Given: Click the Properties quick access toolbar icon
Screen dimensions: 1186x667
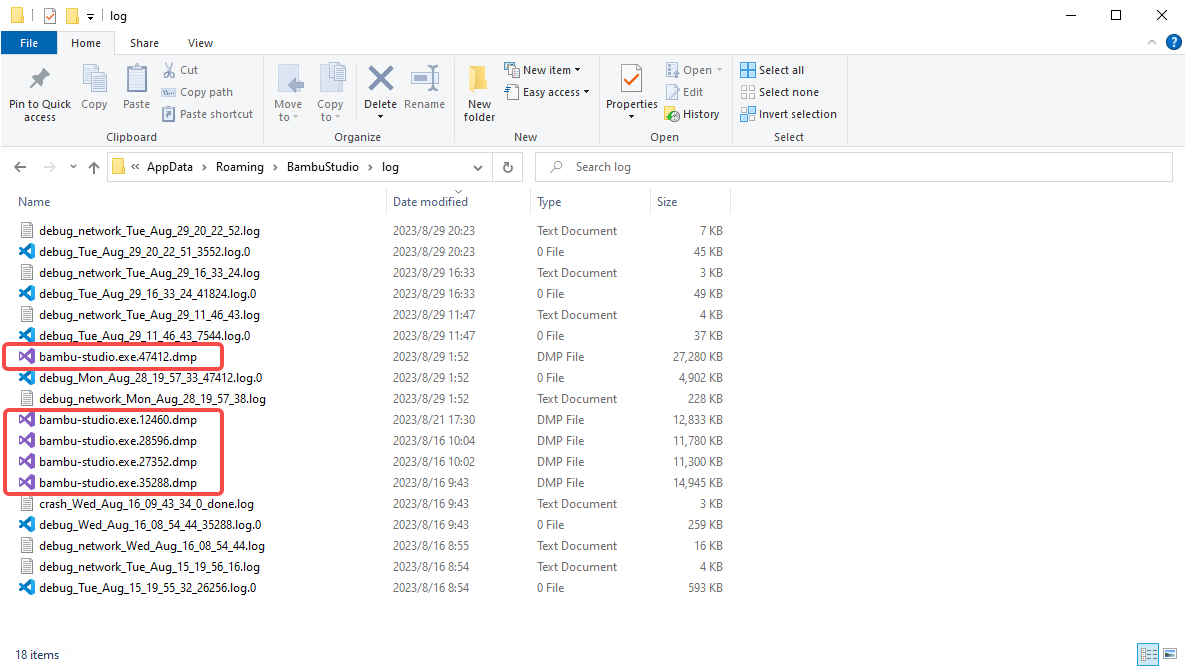Looking at the screenshot, I should click(x=50, y=15).
